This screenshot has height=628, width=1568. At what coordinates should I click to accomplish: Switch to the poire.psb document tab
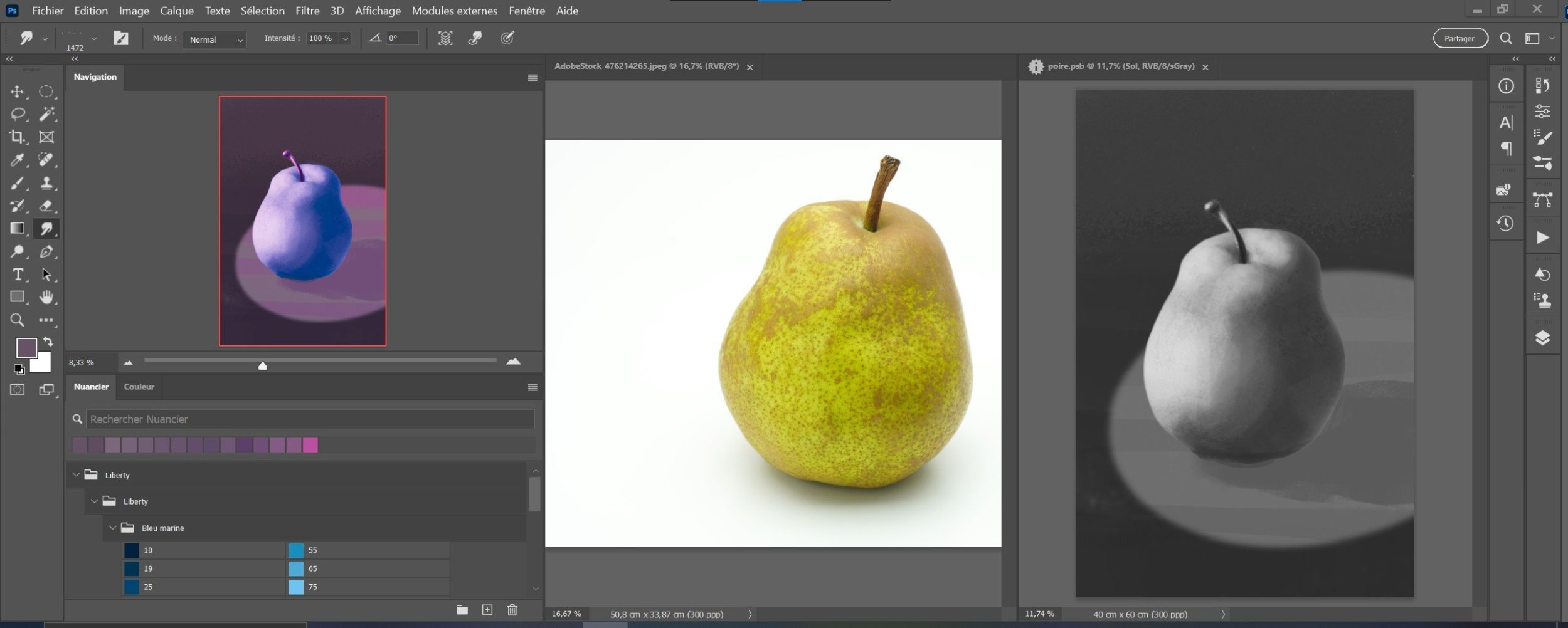pyautogui.click(x=1120, y=66)
